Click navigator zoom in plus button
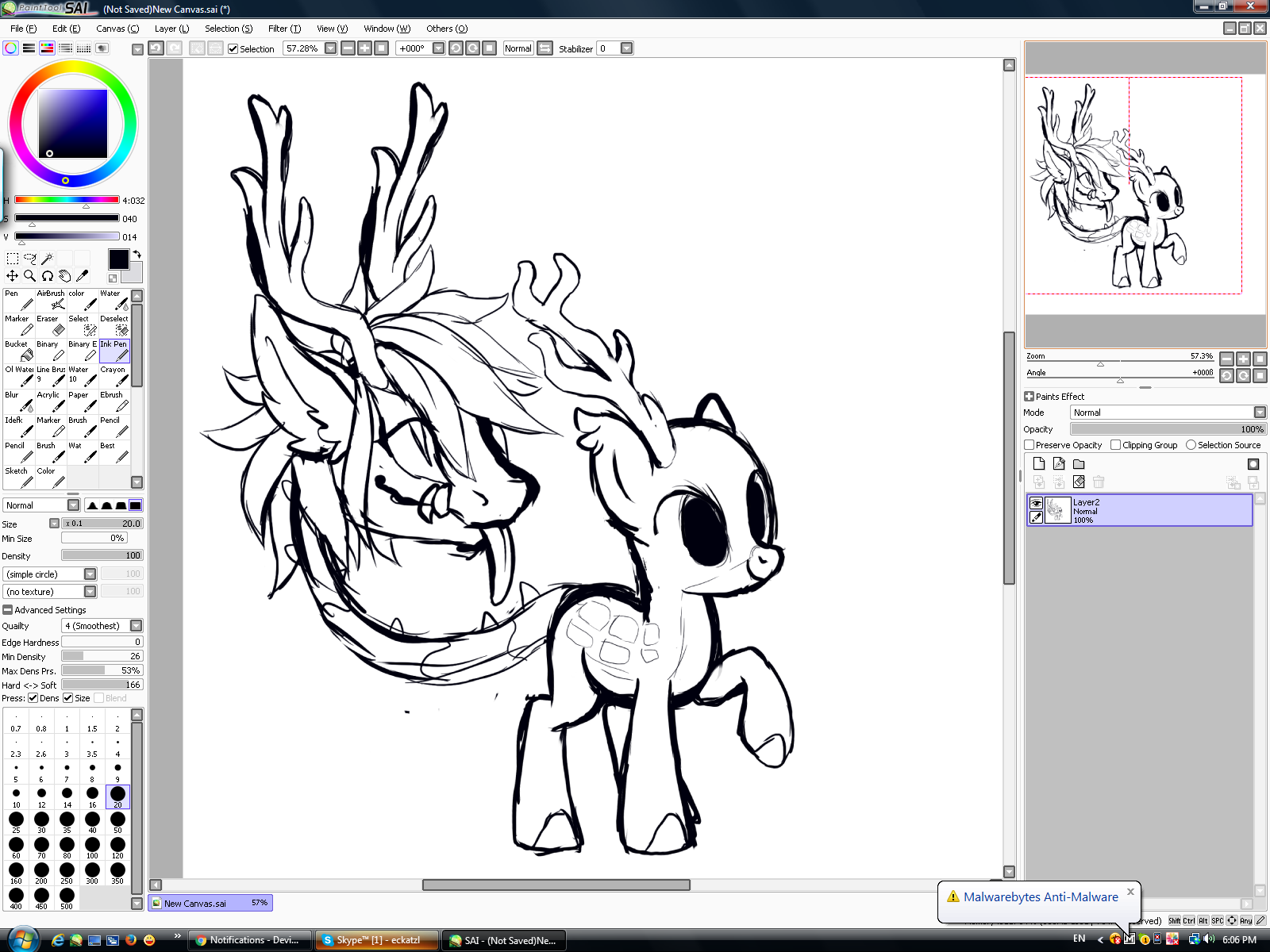Image resolution: width=1270 pixels, height=952 pixels. pos(1244,359)
